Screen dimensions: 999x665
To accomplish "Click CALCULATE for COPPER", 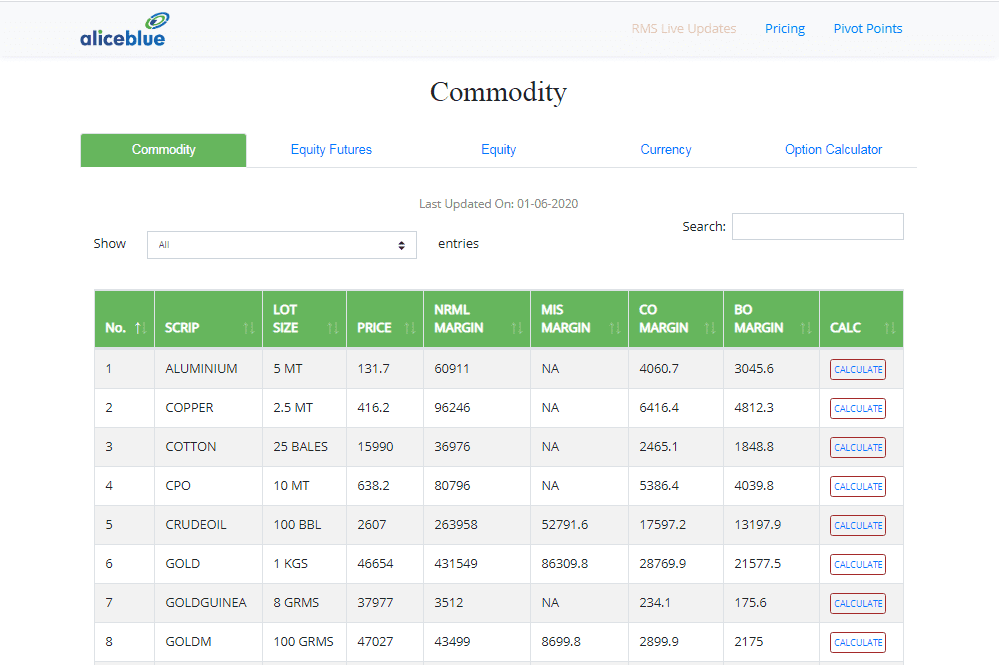I will 858,408.
